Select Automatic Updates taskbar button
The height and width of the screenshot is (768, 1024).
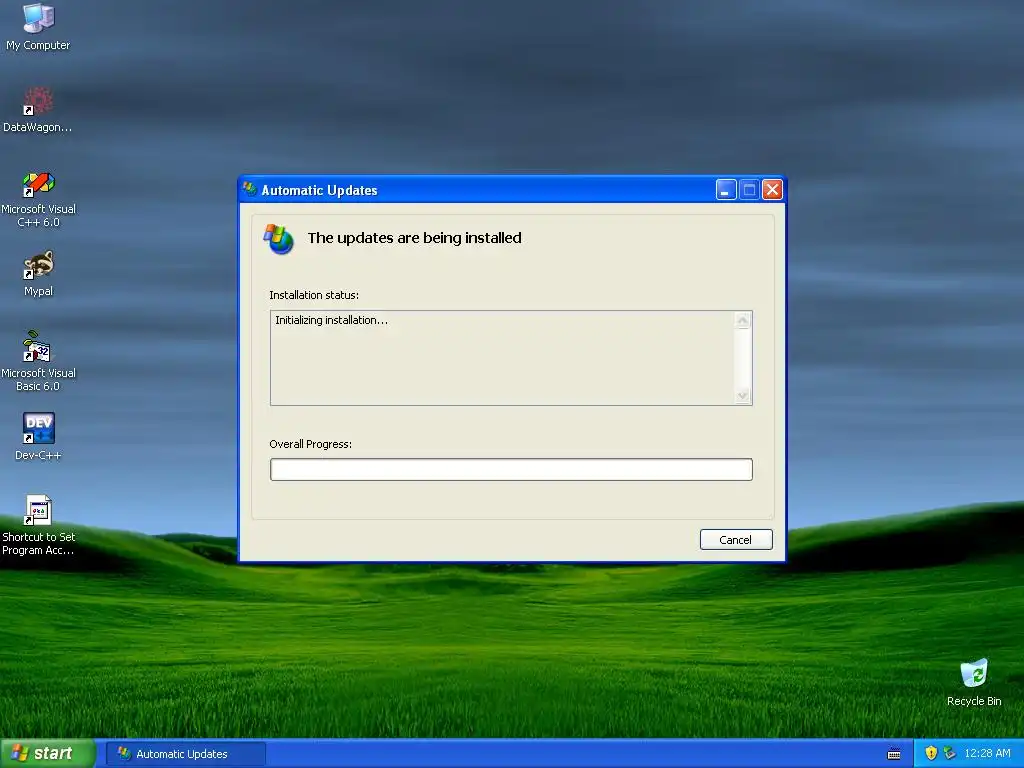point(185,754)
